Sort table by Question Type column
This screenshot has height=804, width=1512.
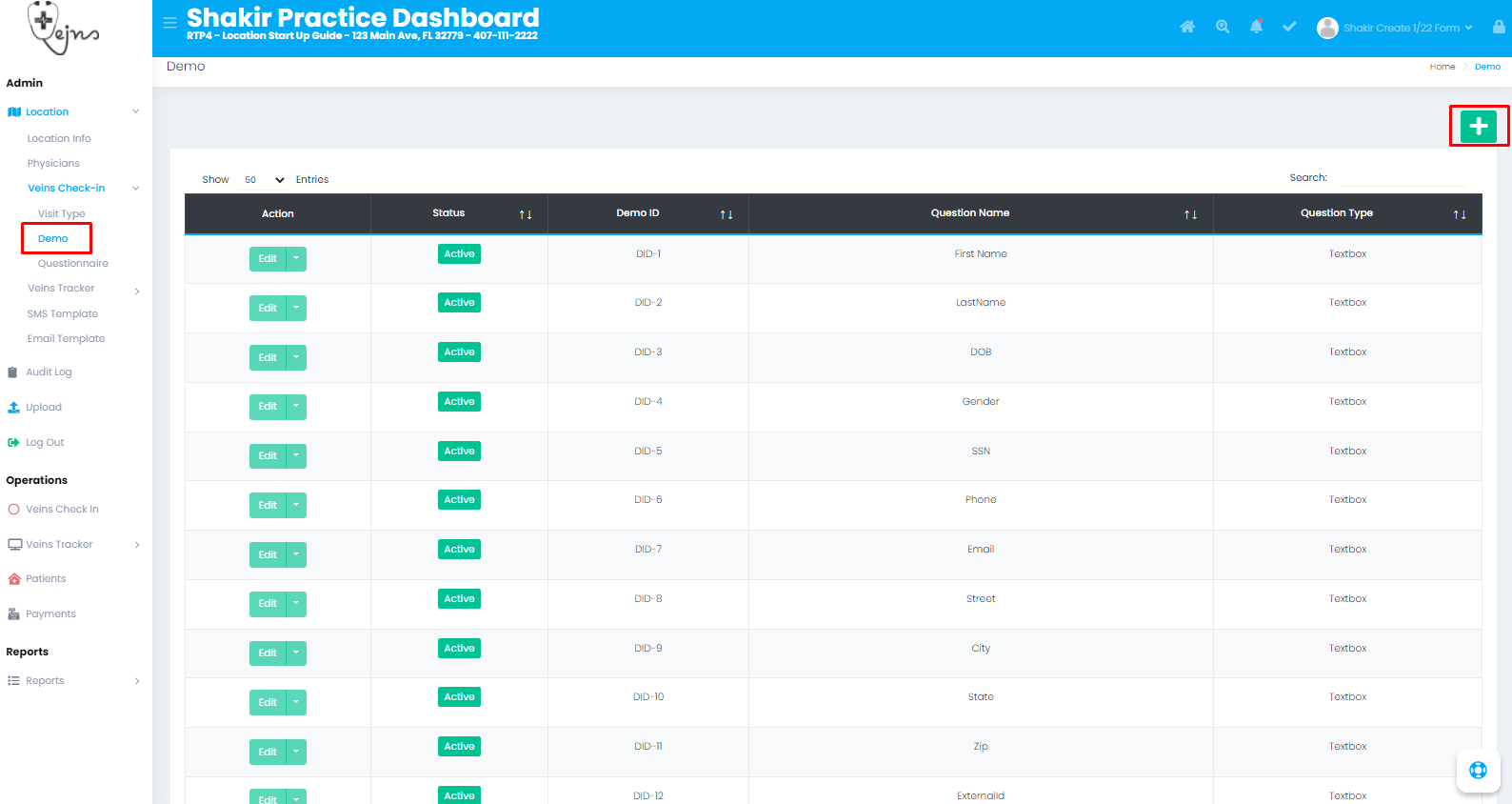[1459, 214]
